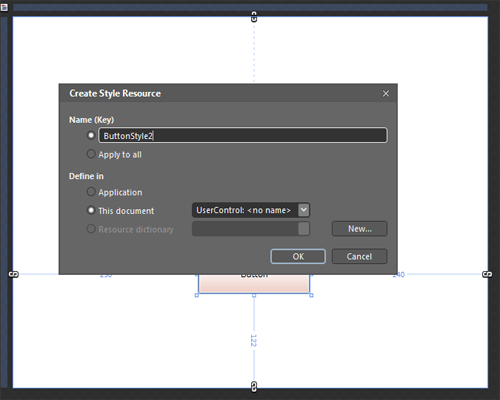Image resolution: width=500 pixels, height=400 pixels.
Task: Click the bottom-center resize handle of the button
Action: (254, 295)
